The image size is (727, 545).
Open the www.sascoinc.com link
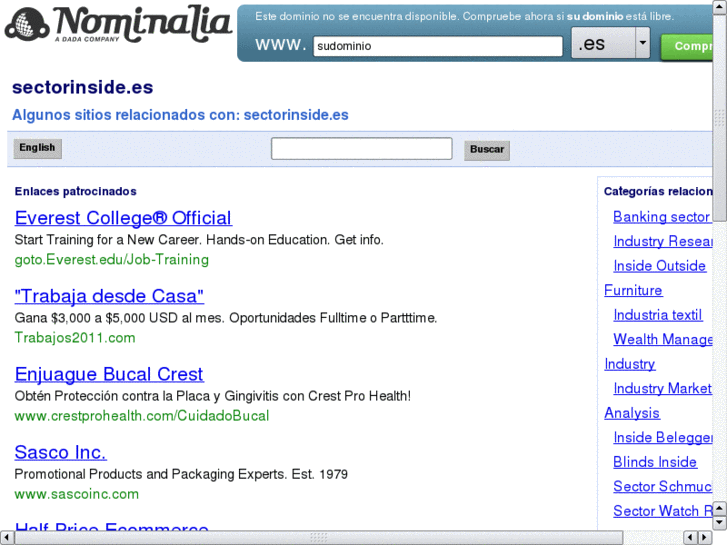coord(77,494)
